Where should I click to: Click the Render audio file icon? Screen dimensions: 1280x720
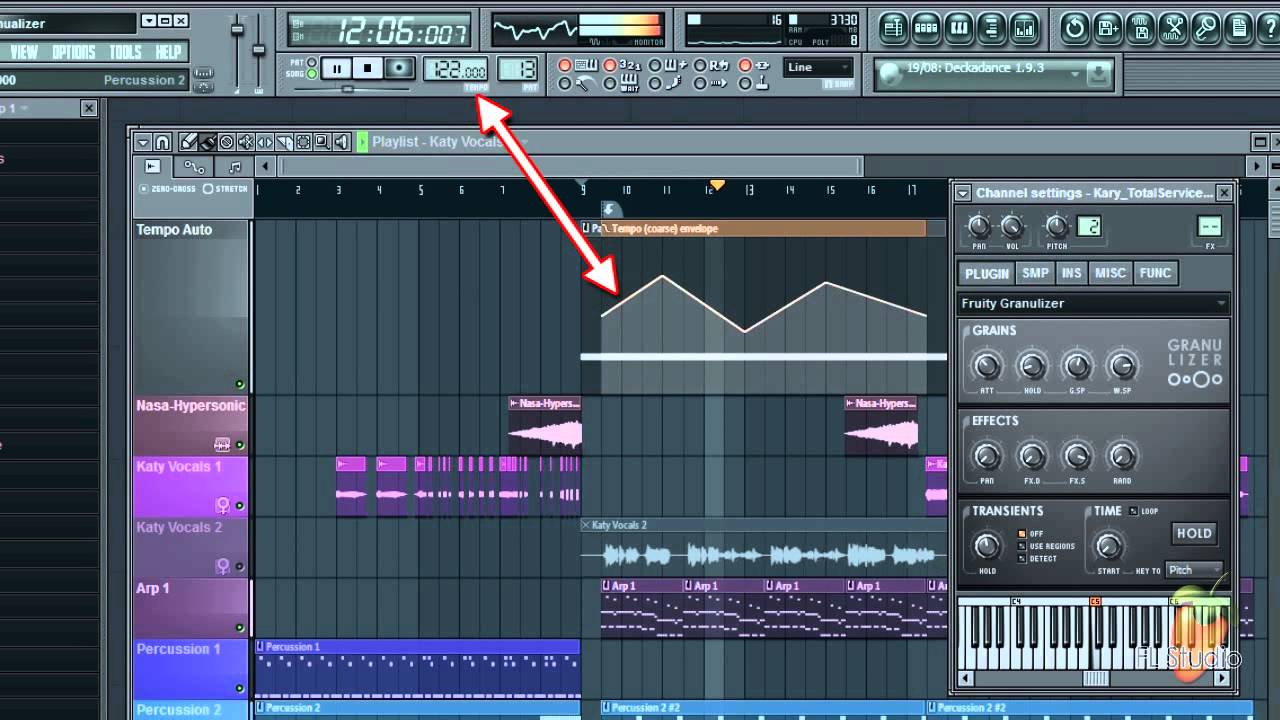coord(1141,28)
